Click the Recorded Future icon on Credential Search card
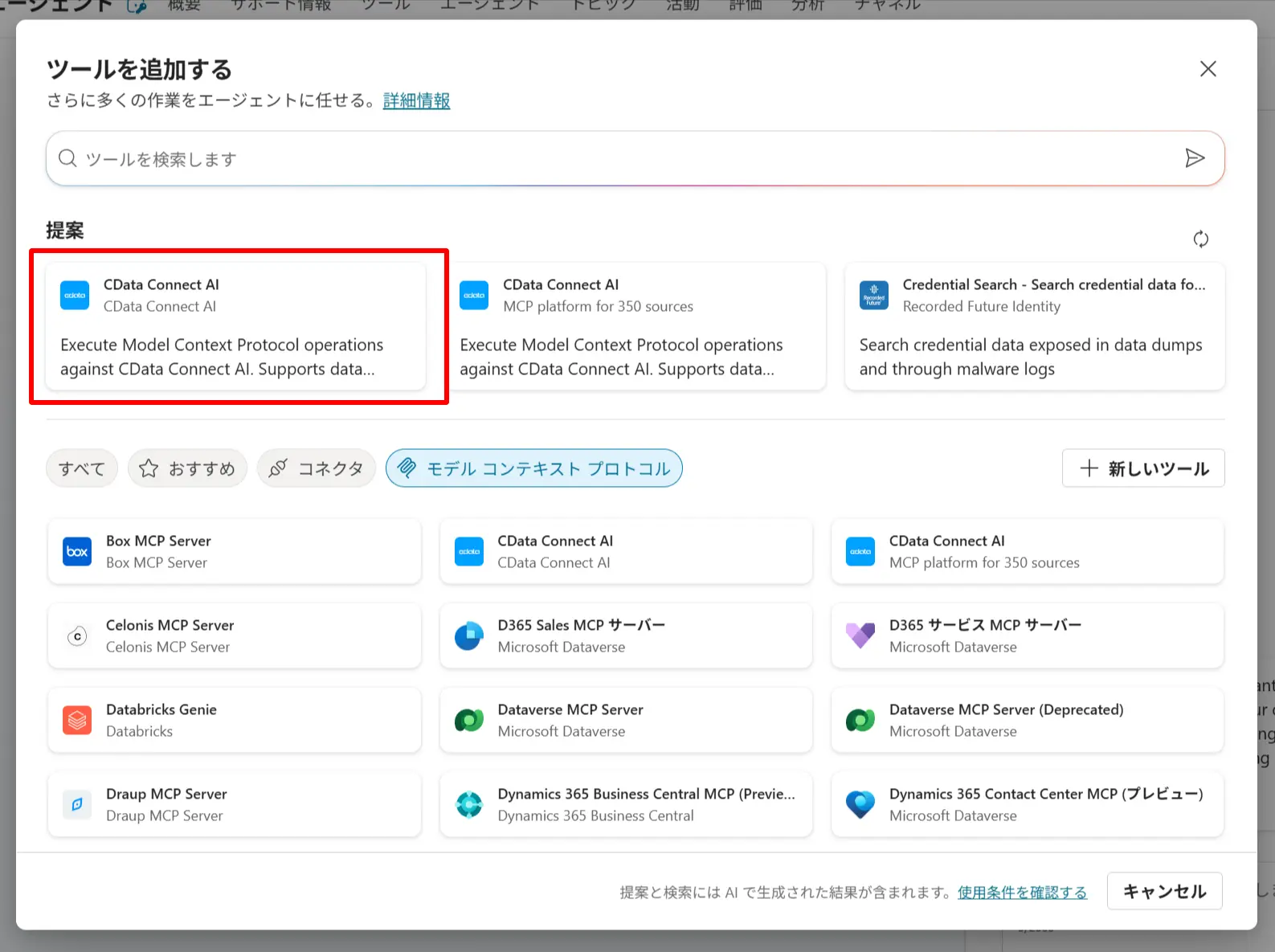1275x952 pixels. coord(874,296)
